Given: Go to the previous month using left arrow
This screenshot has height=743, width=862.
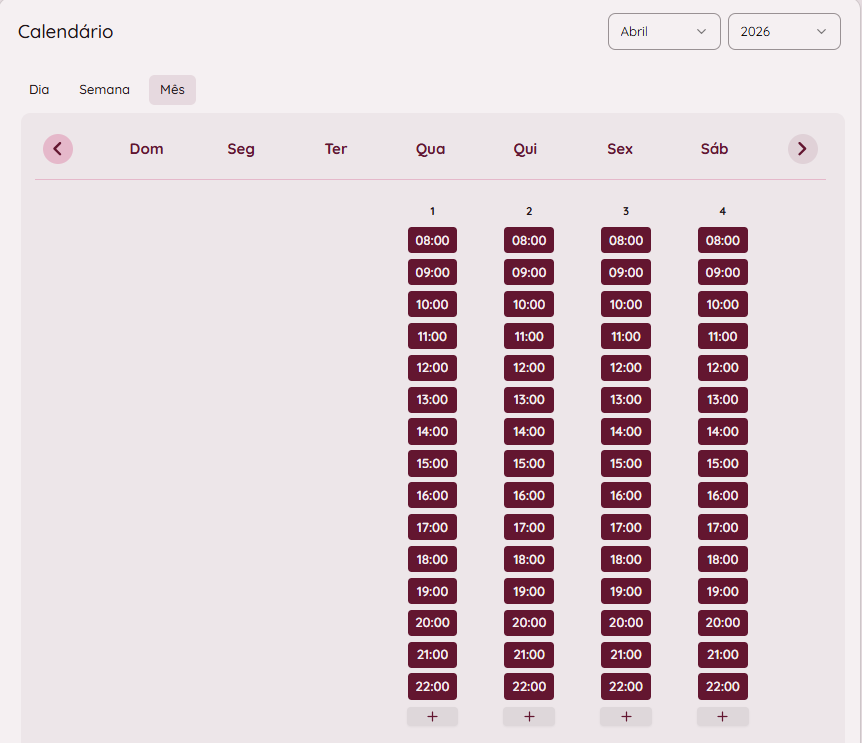Looking at the screenshot, I should point(58,149).
